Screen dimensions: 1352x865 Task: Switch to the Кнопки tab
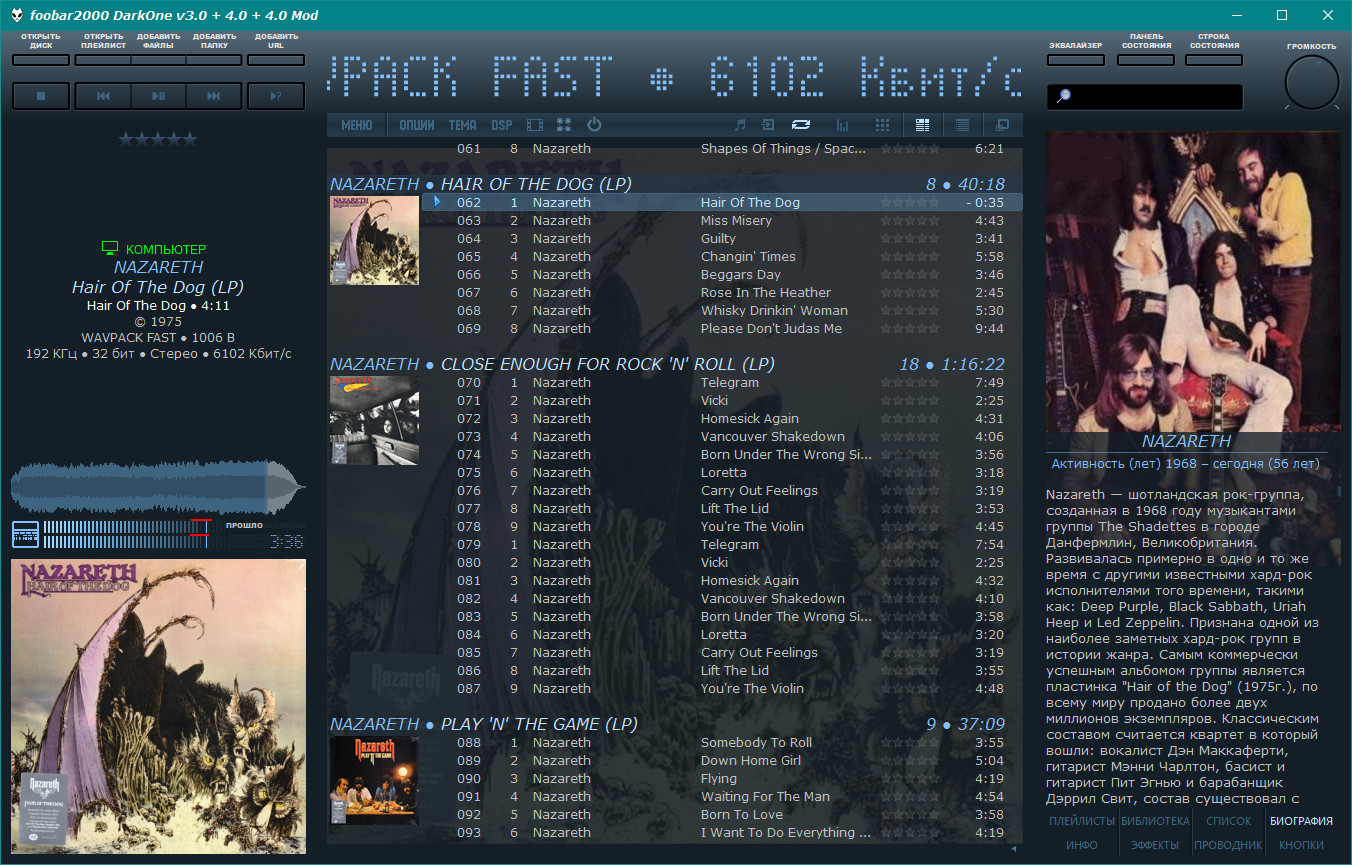[1302, 845]
